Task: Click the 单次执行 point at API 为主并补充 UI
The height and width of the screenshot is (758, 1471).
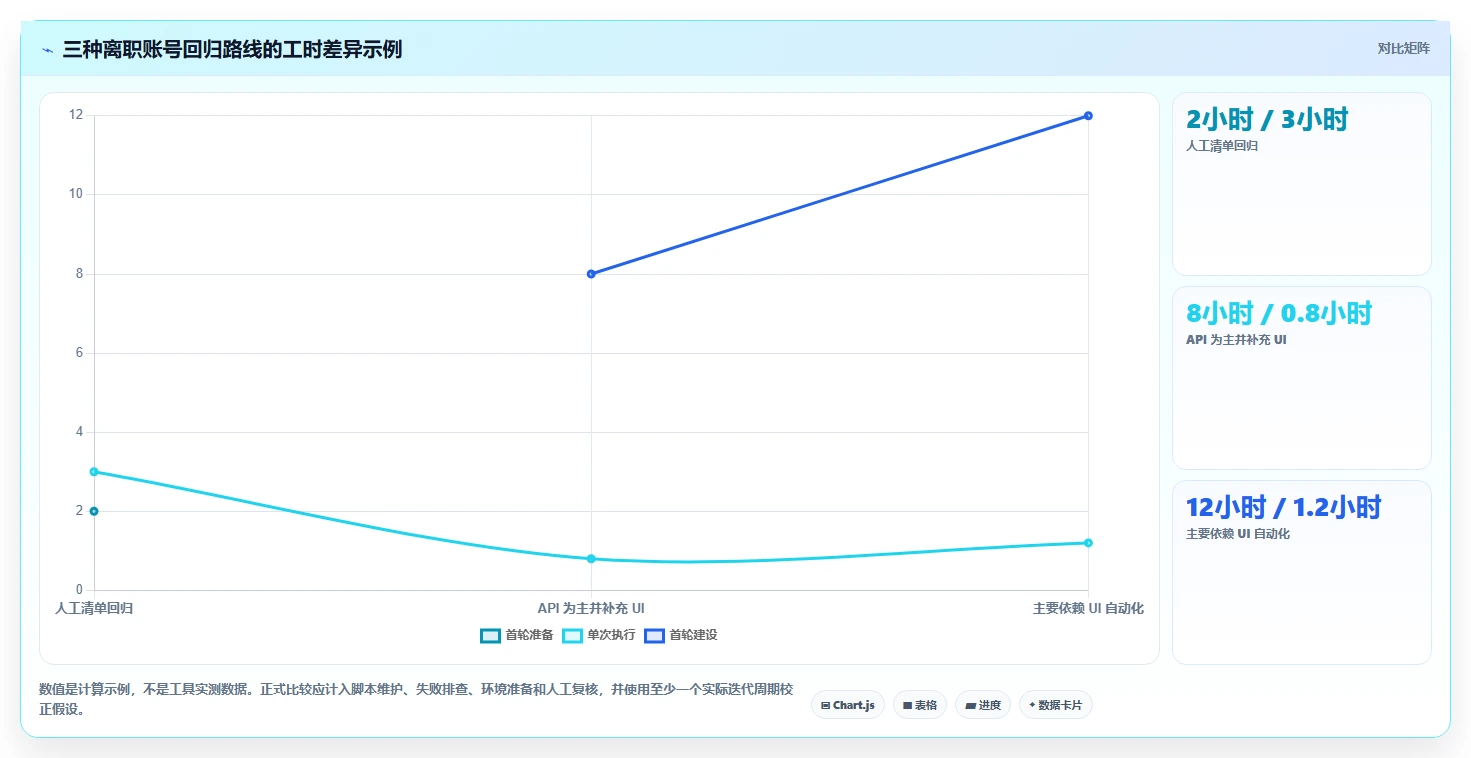Action: (591, 559)
